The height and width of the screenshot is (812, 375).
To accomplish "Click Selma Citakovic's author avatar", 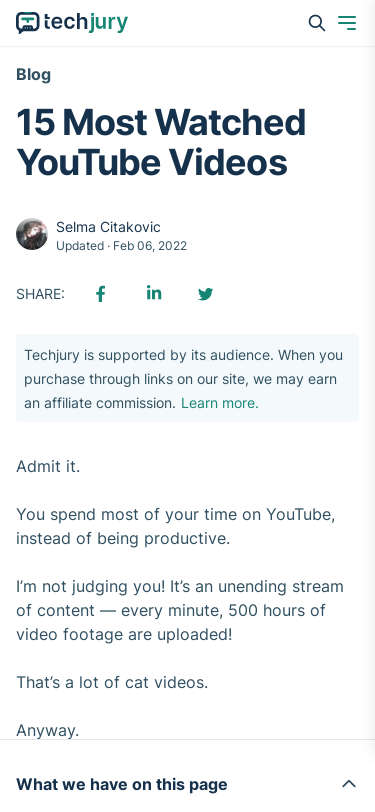I will [32, 234].
